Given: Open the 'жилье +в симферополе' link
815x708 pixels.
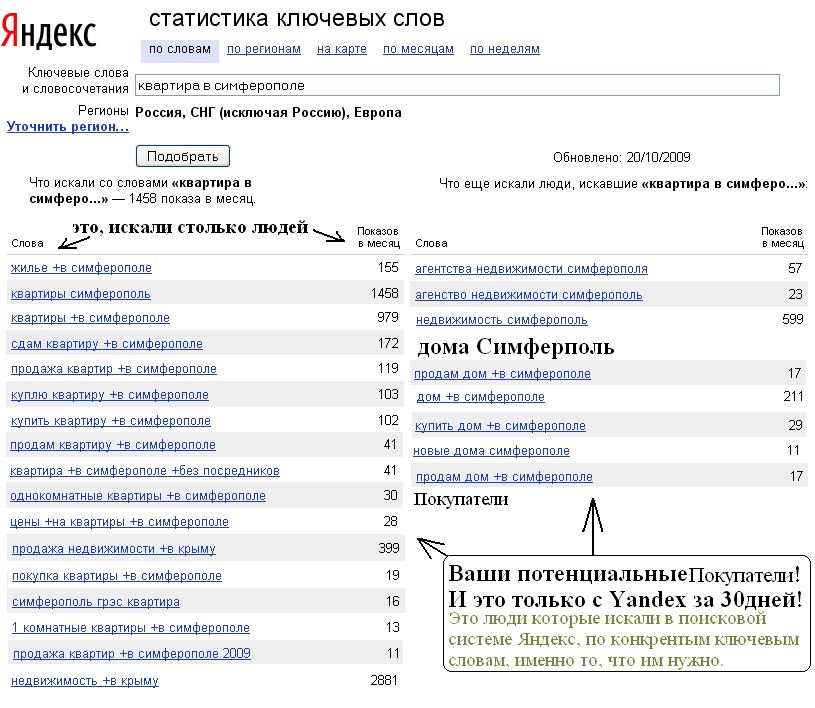Looking at the screenshot, I should 82,268.
